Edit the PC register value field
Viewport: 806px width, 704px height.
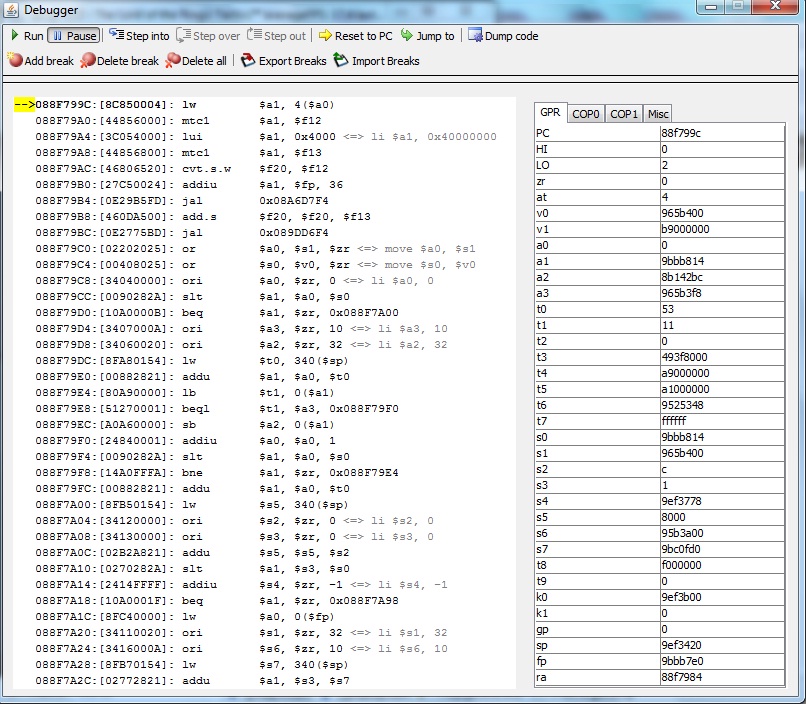pos(720,133)
